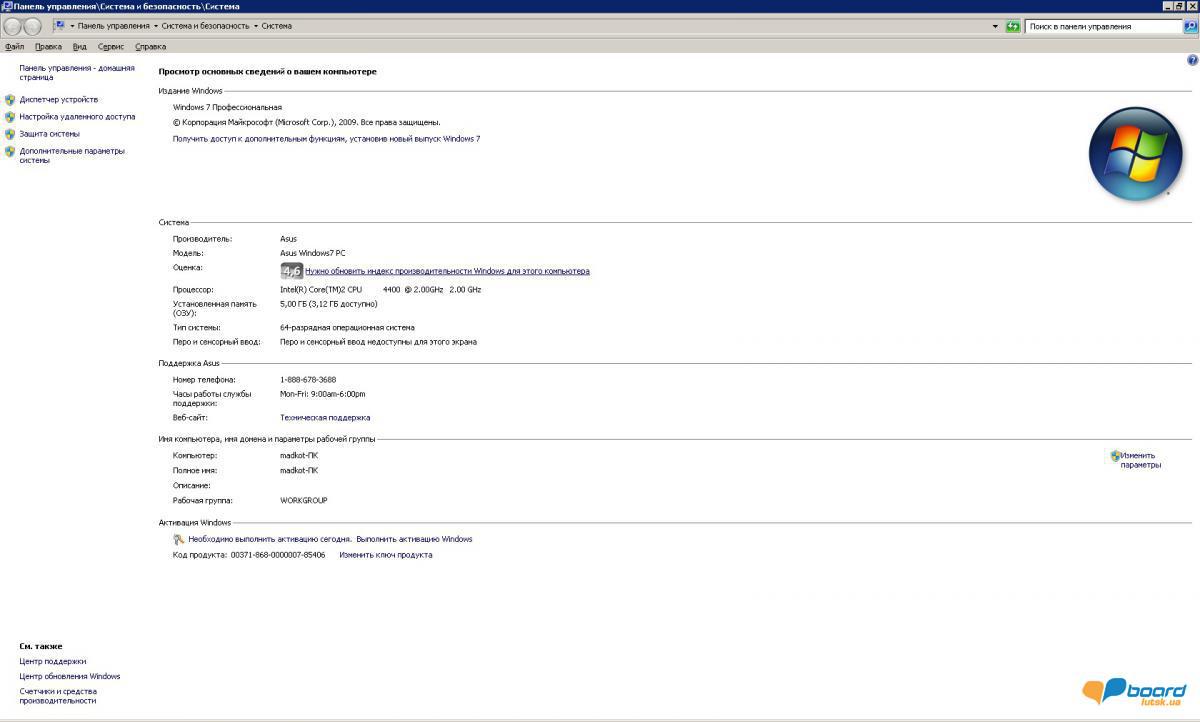This screenshot has height=722, width=1200.
Task: Click the shield icon beside Защита системы
Action: [x=10, y=134]
